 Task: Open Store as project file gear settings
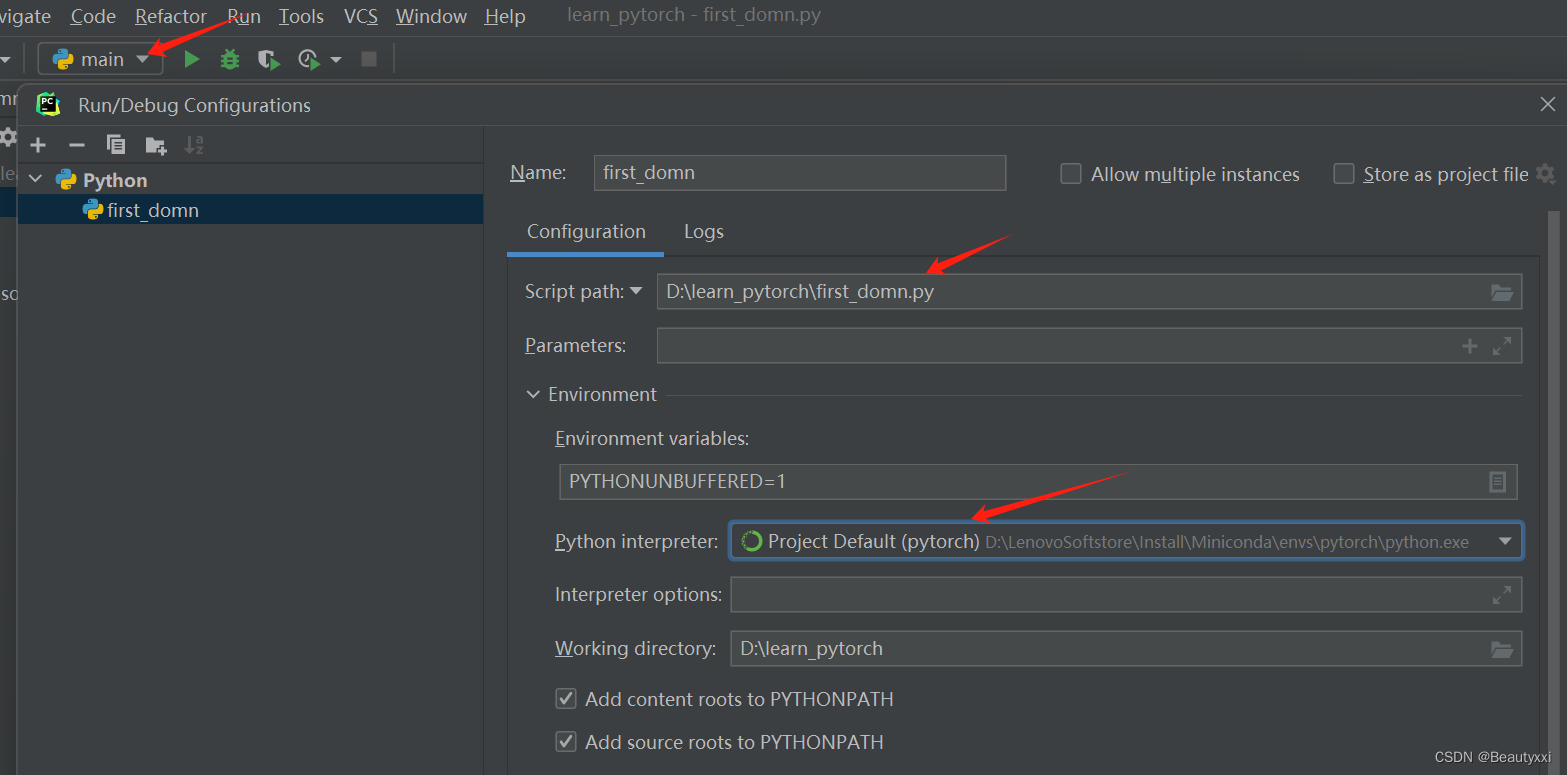[1546, 174]
